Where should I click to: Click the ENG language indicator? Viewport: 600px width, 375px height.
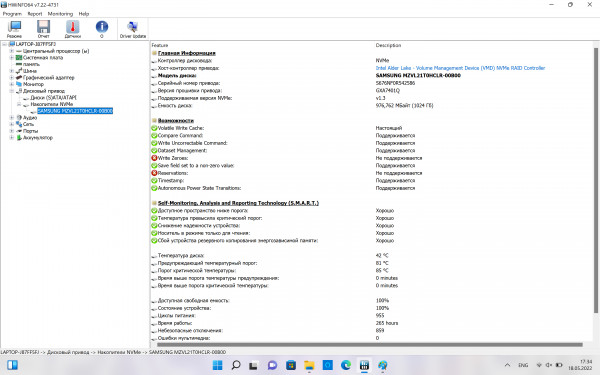pyautogui.click(x=523, y=365)
